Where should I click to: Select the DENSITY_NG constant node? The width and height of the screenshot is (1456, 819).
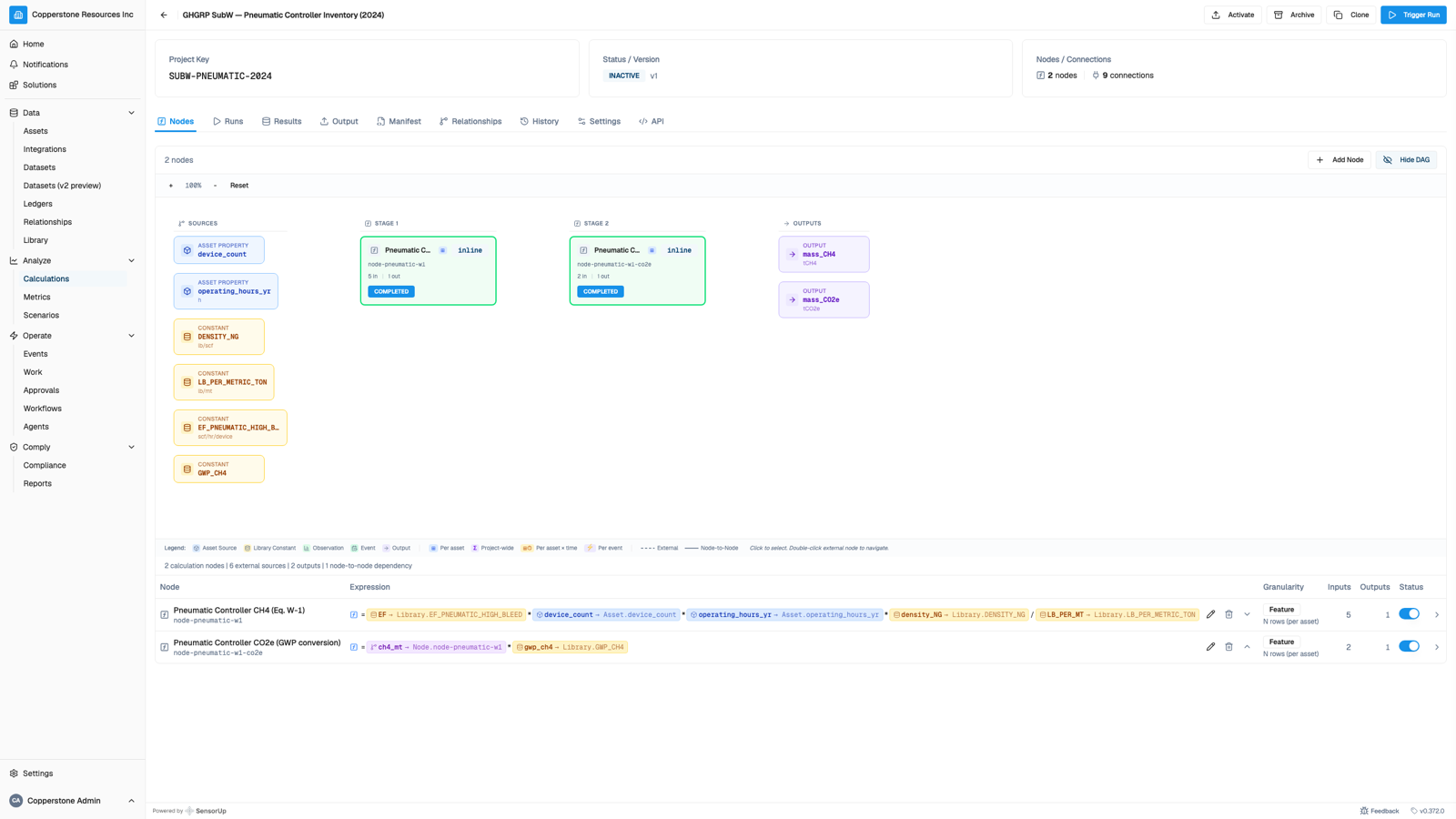coord(219,337)
